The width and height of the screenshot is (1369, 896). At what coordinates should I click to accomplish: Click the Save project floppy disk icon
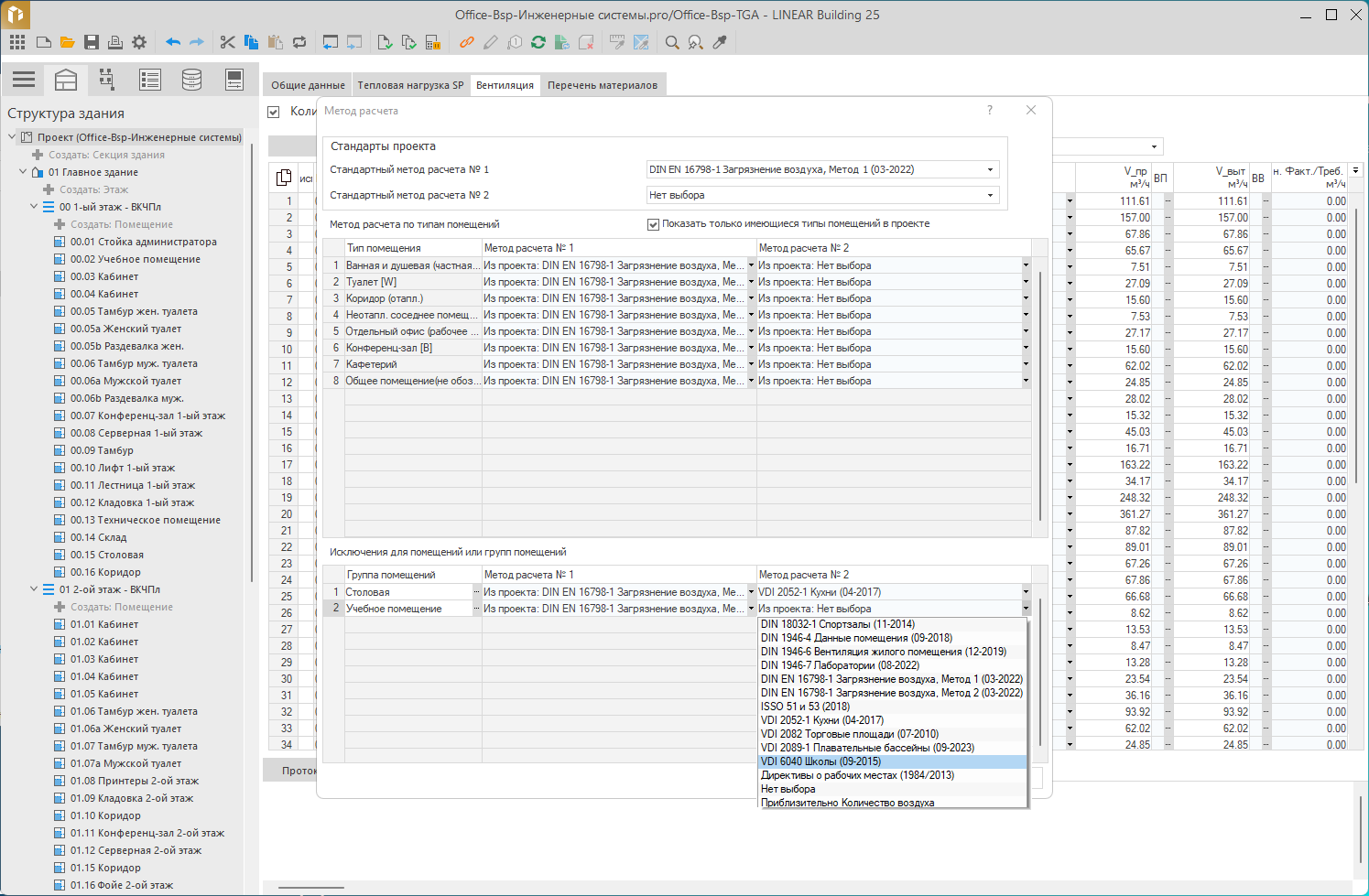(x=91, y=42)
